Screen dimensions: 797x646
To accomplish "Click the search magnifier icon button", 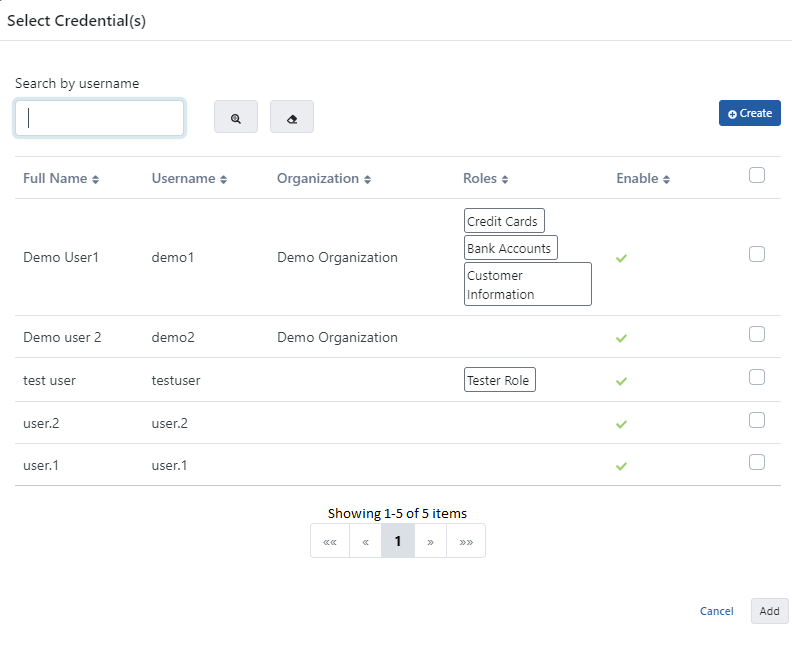I will [236, 117].
